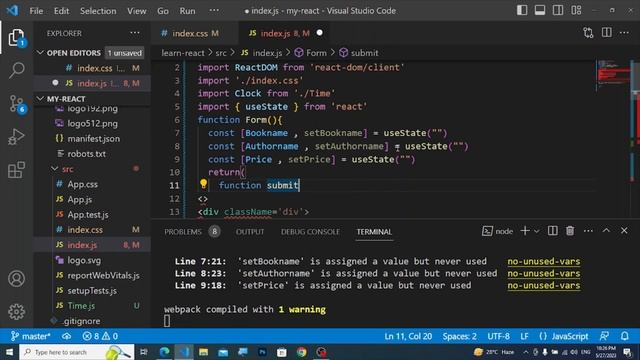Open notifications bell in status bar

point(624,336)
